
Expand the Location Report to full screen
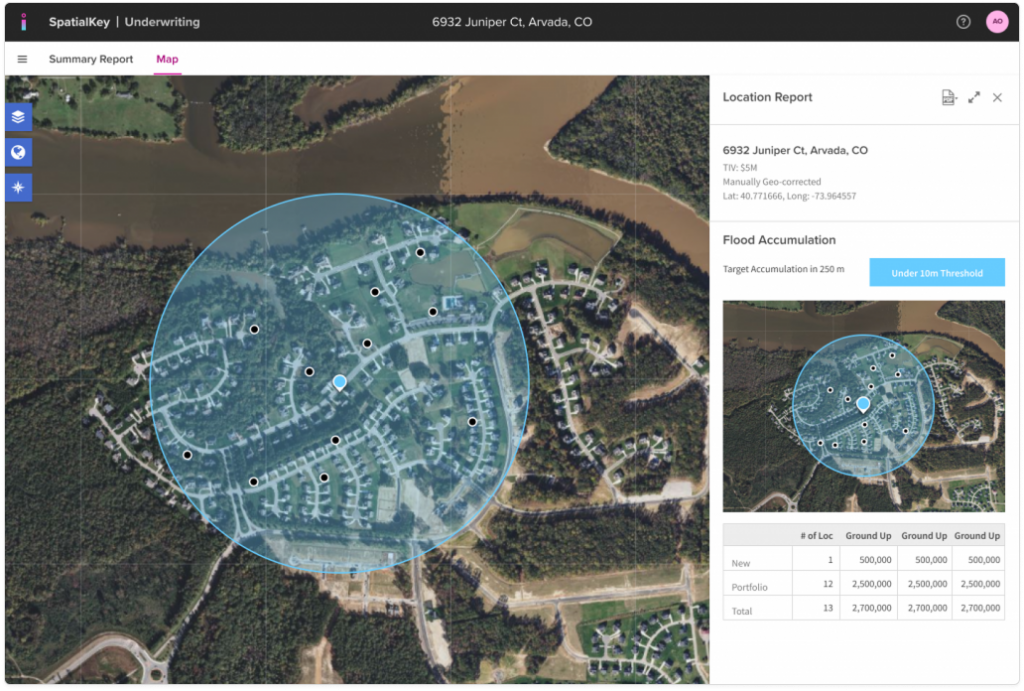click(x=974, y=97)
